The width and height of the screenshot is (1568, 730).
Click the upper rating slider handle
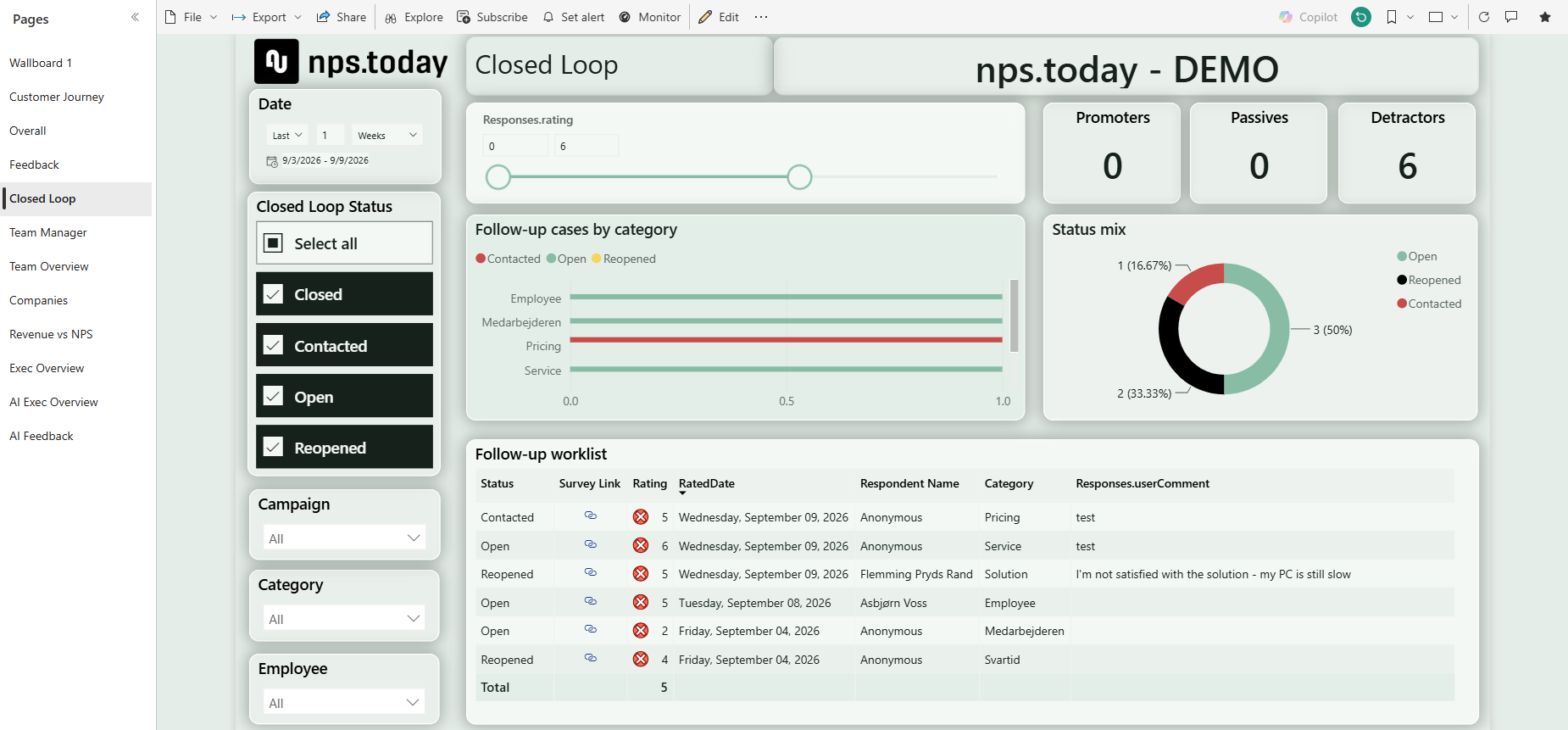[x=799, y=176]
